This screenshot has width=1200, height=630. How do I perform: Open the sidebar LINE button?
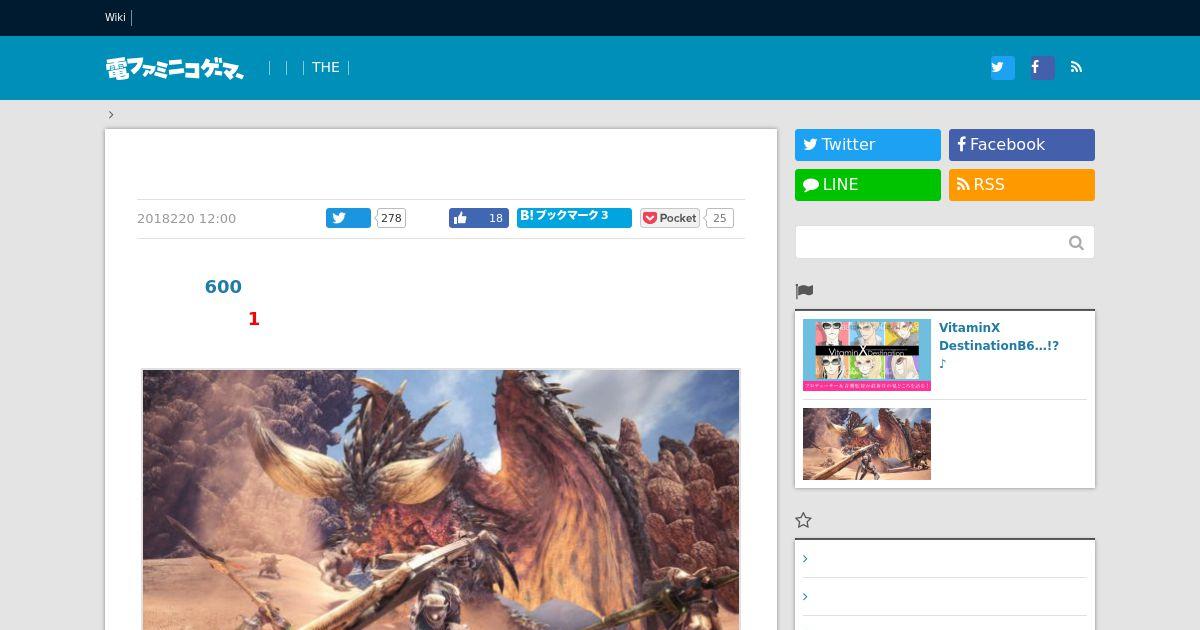coord(868,185)
